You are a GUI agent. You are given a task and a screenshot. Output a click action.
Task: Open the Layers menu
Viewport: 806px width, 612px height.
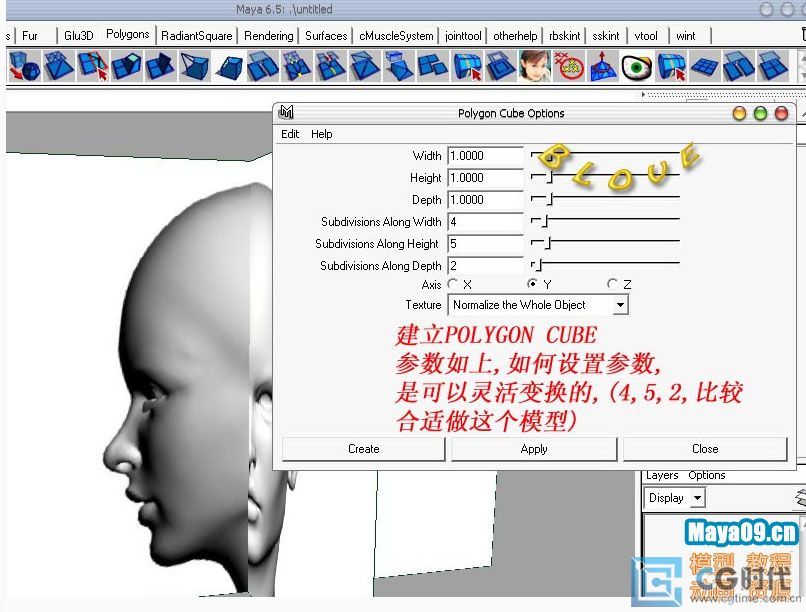point(662,475)
